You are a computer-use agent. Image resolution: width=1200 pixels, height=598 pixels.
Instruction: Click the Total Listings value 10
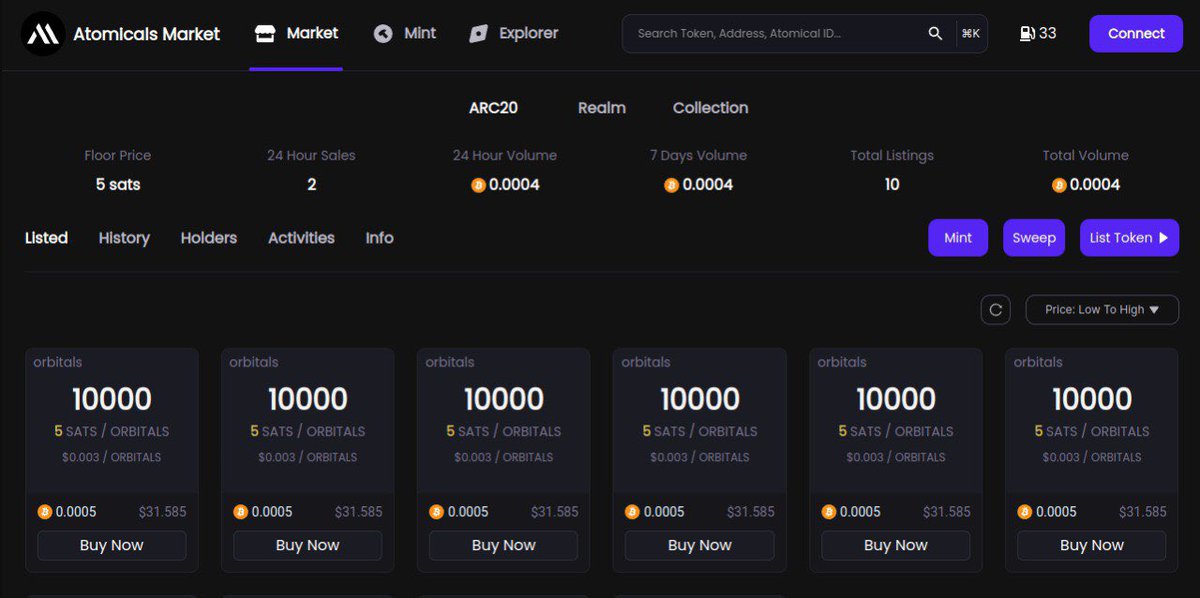click(x=892, y=185)
